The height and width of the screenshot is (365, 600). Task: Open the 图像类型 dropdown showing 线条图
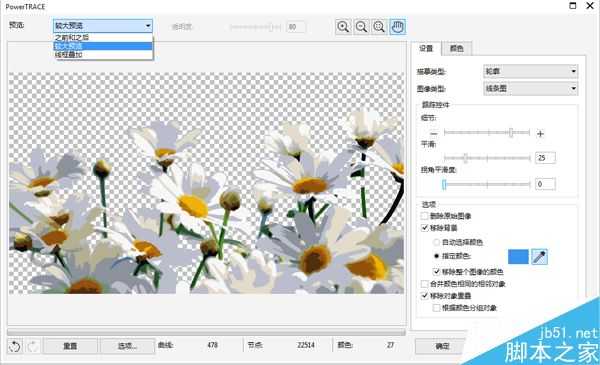point(531,88)
